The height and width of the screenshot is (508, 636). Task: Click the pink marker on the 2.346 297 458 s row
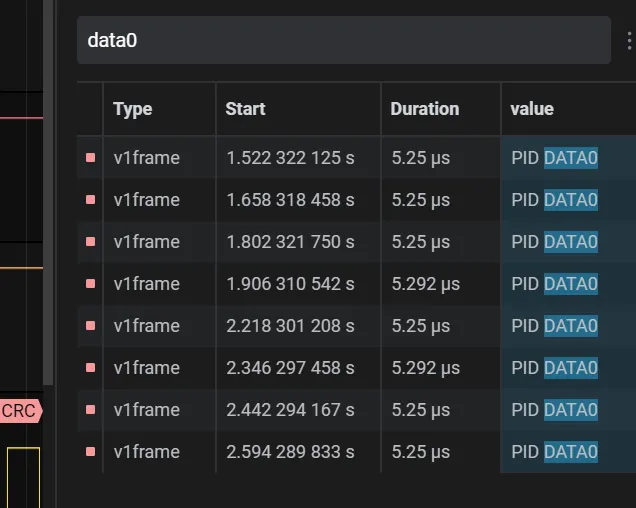pyautogui.click(x=91, y=368)
